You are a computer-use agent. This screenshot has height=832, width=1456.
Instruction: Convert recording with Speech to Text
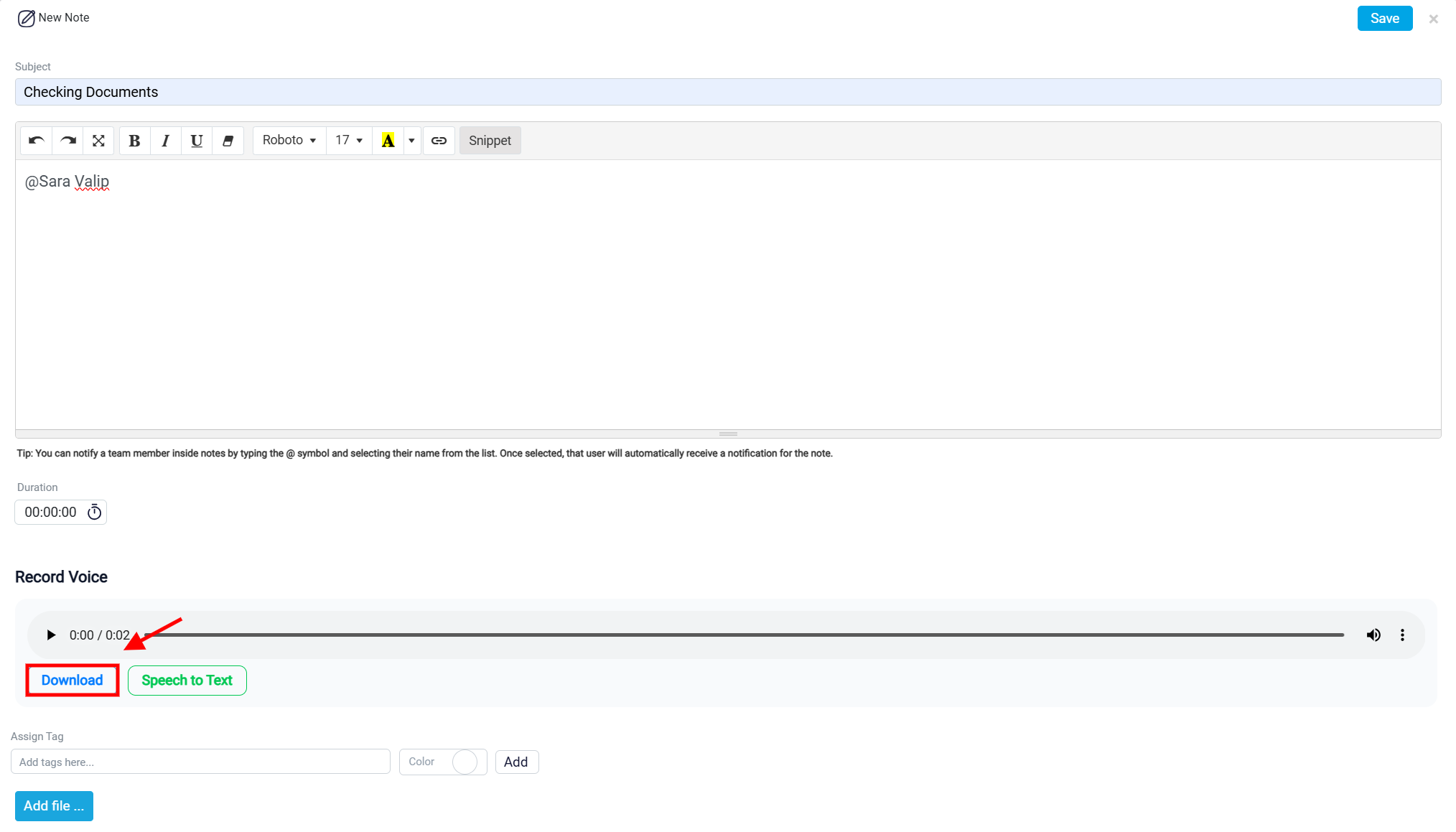(x=187, y=681)
